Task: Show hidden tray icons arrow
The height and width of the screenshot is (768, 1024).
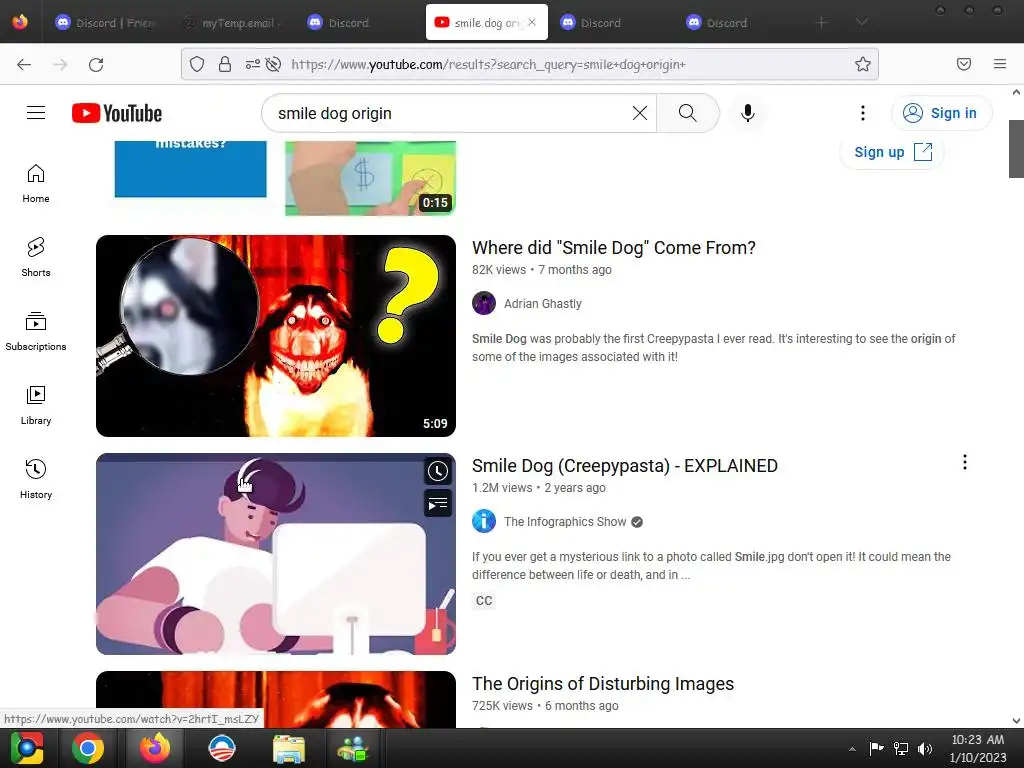Action: 852,749
